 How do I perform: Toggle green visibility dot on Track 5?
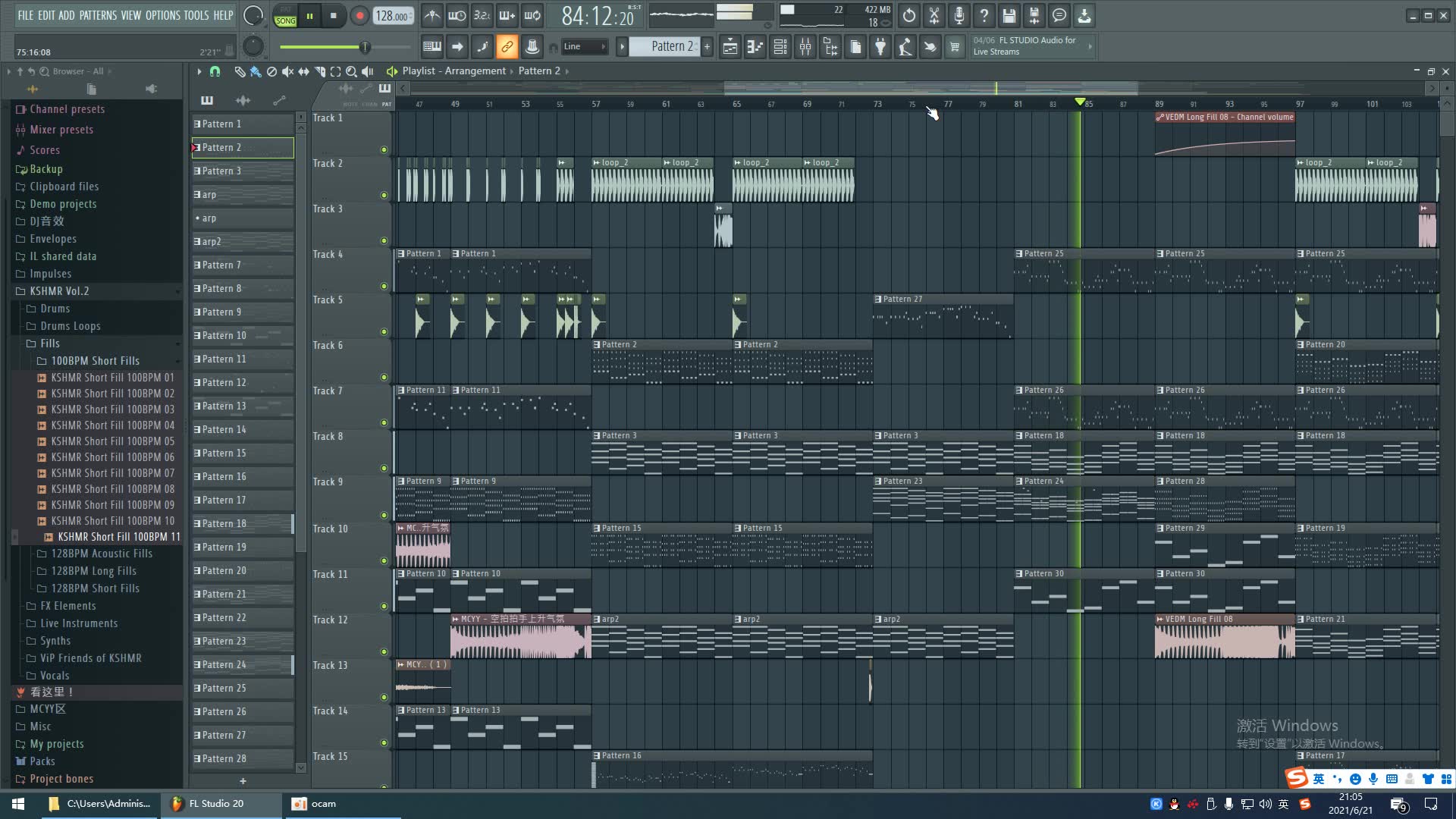384,332
